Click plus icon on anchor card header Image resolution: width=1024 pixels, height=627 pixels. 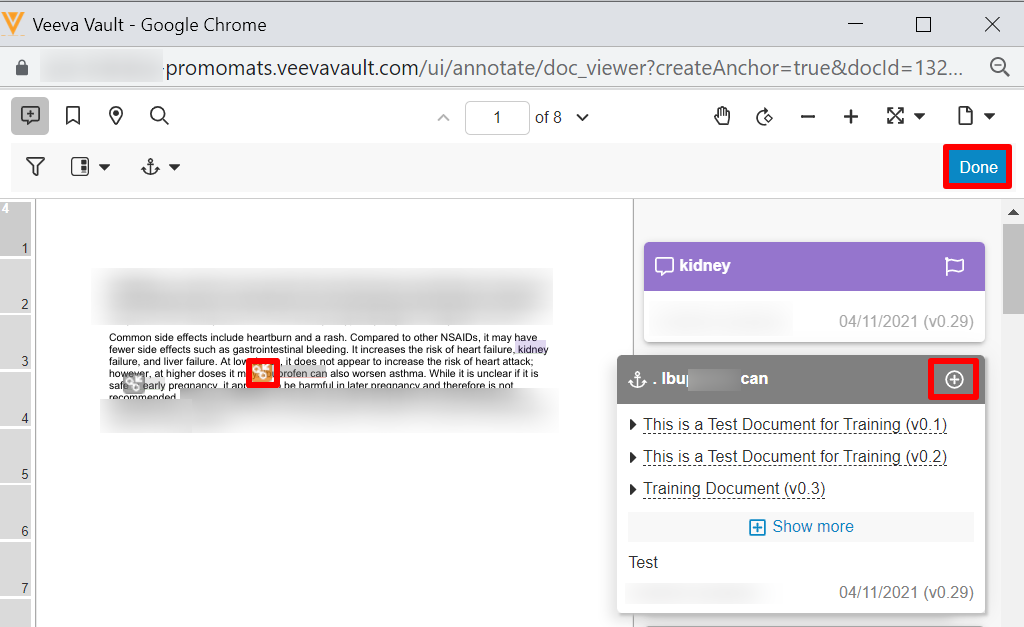[954, 379]
